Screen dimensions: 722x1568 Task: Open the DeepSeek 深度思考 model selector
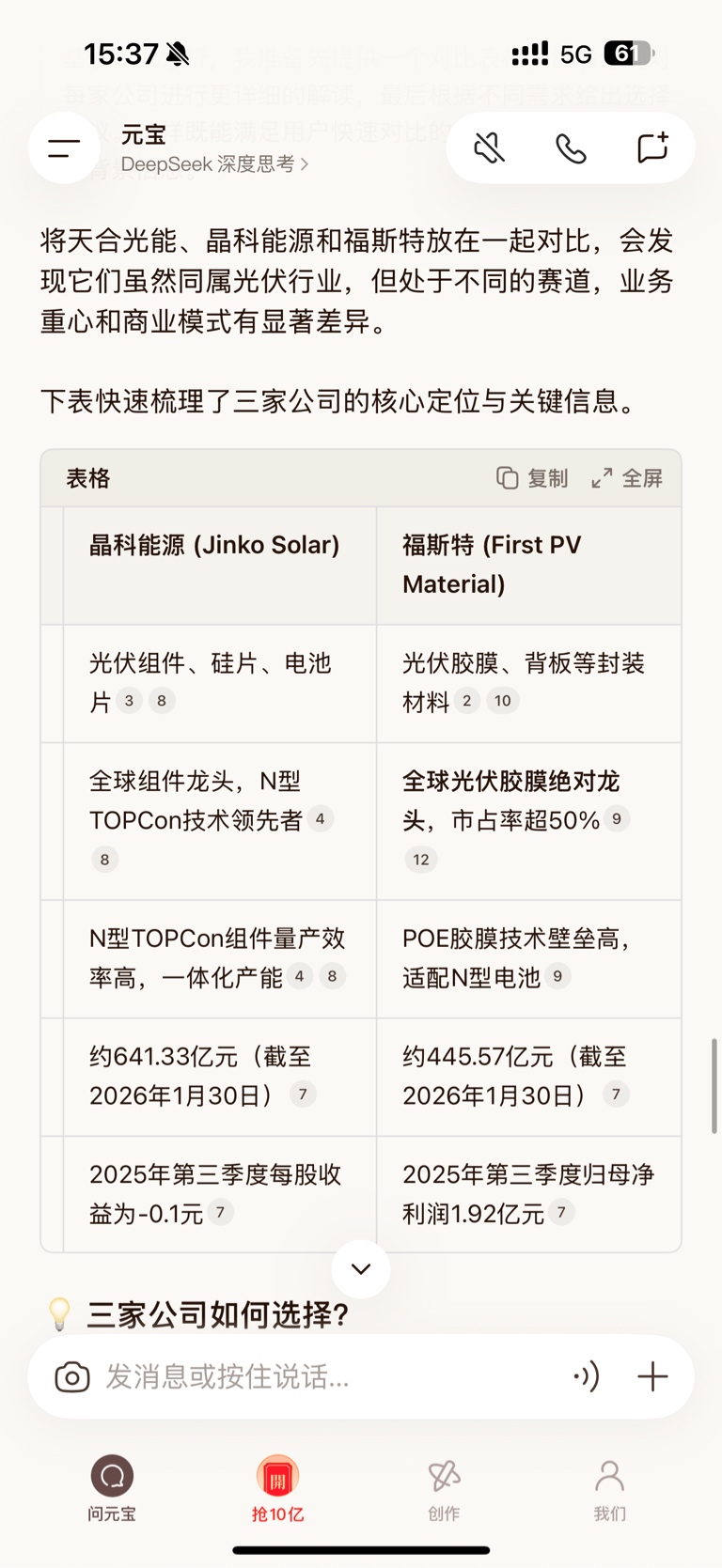pos(214,164)
